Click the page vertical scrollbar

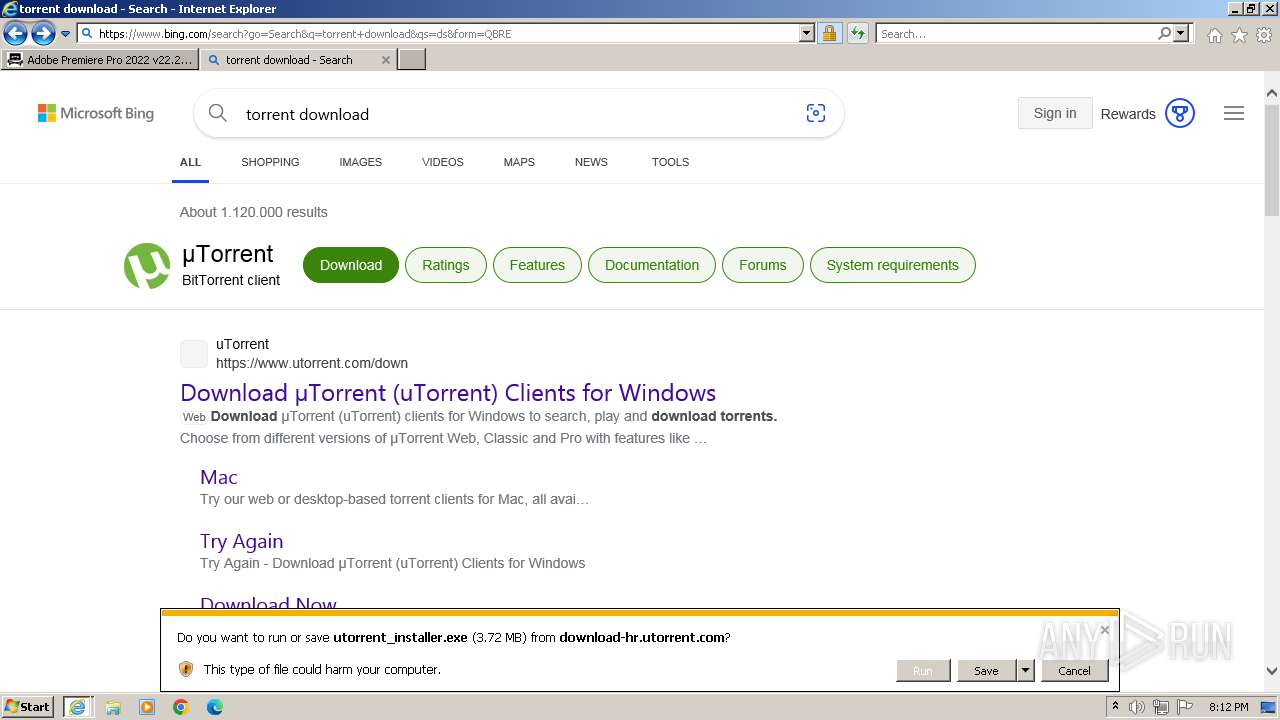(1272, 160)
